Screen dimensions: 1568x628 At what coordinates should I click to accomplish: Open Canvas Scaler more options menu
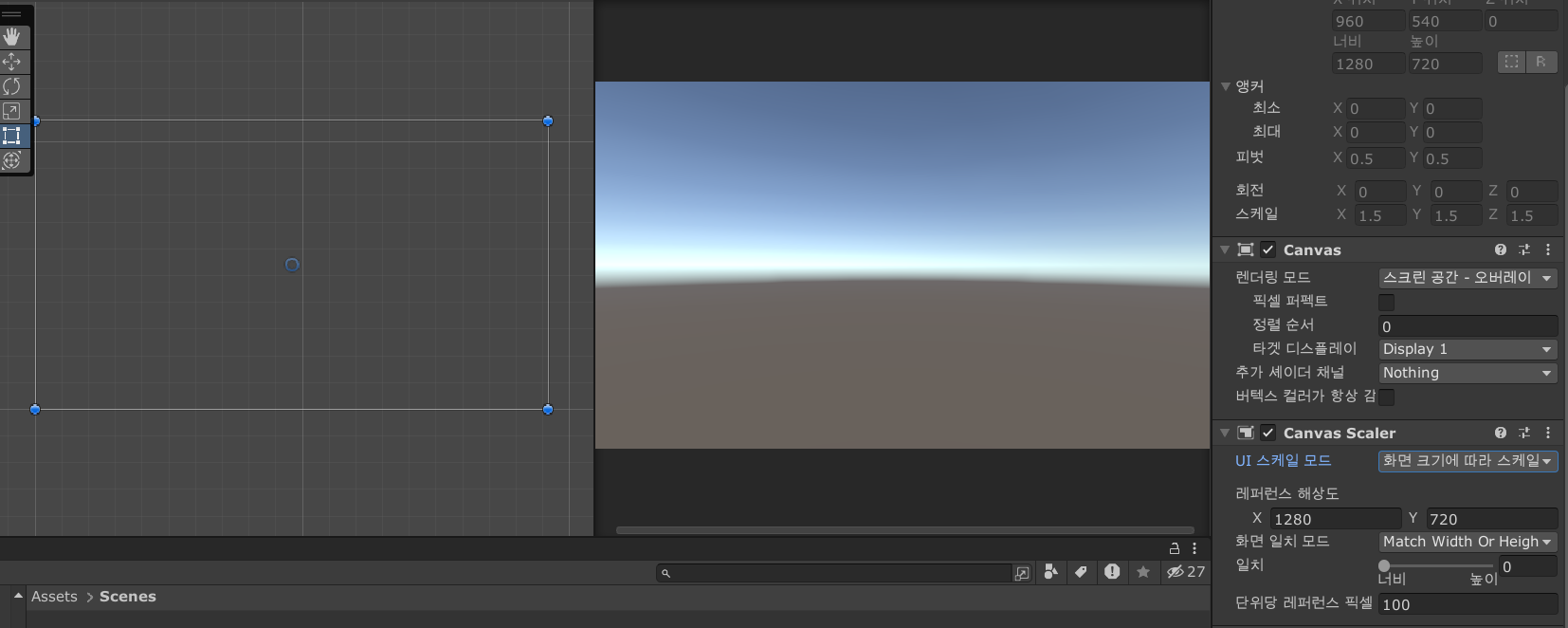(x=1548, y=433)
